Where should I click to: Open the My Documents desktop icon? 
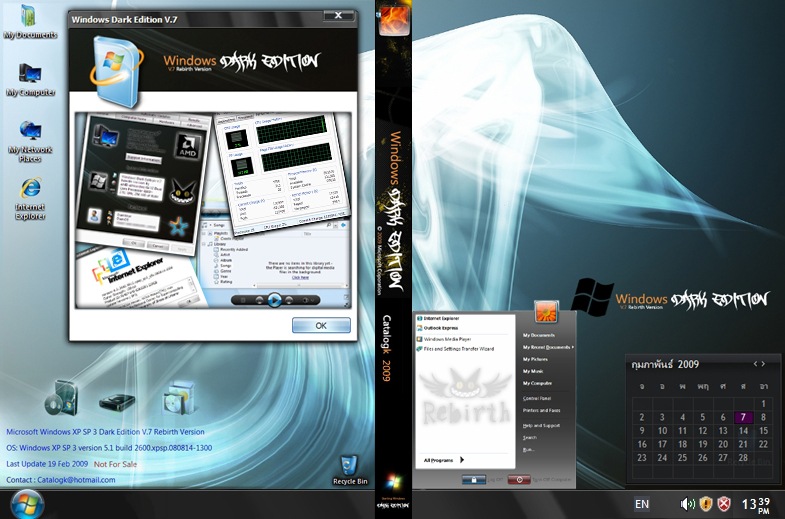point(30,22)
